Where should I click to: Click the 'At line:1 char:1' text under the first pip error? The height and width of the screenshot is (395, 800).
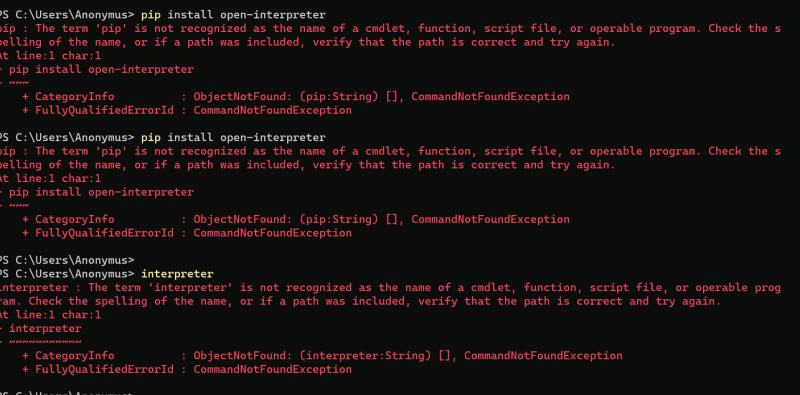(x=51, y=56)
